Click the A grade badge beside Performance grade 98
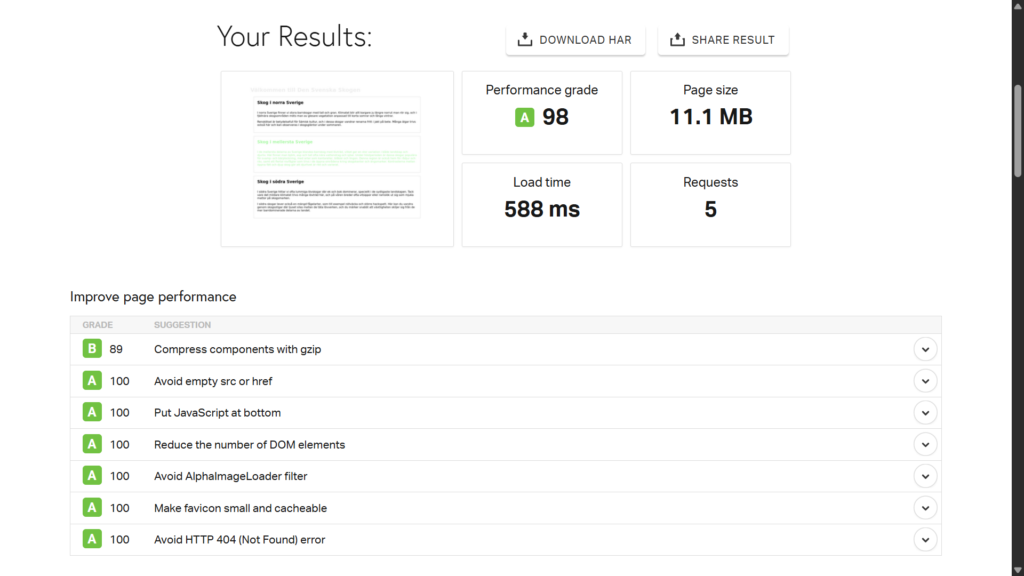Image resolution: width=1024 pixels, height=576 pixels. [524, 118]
